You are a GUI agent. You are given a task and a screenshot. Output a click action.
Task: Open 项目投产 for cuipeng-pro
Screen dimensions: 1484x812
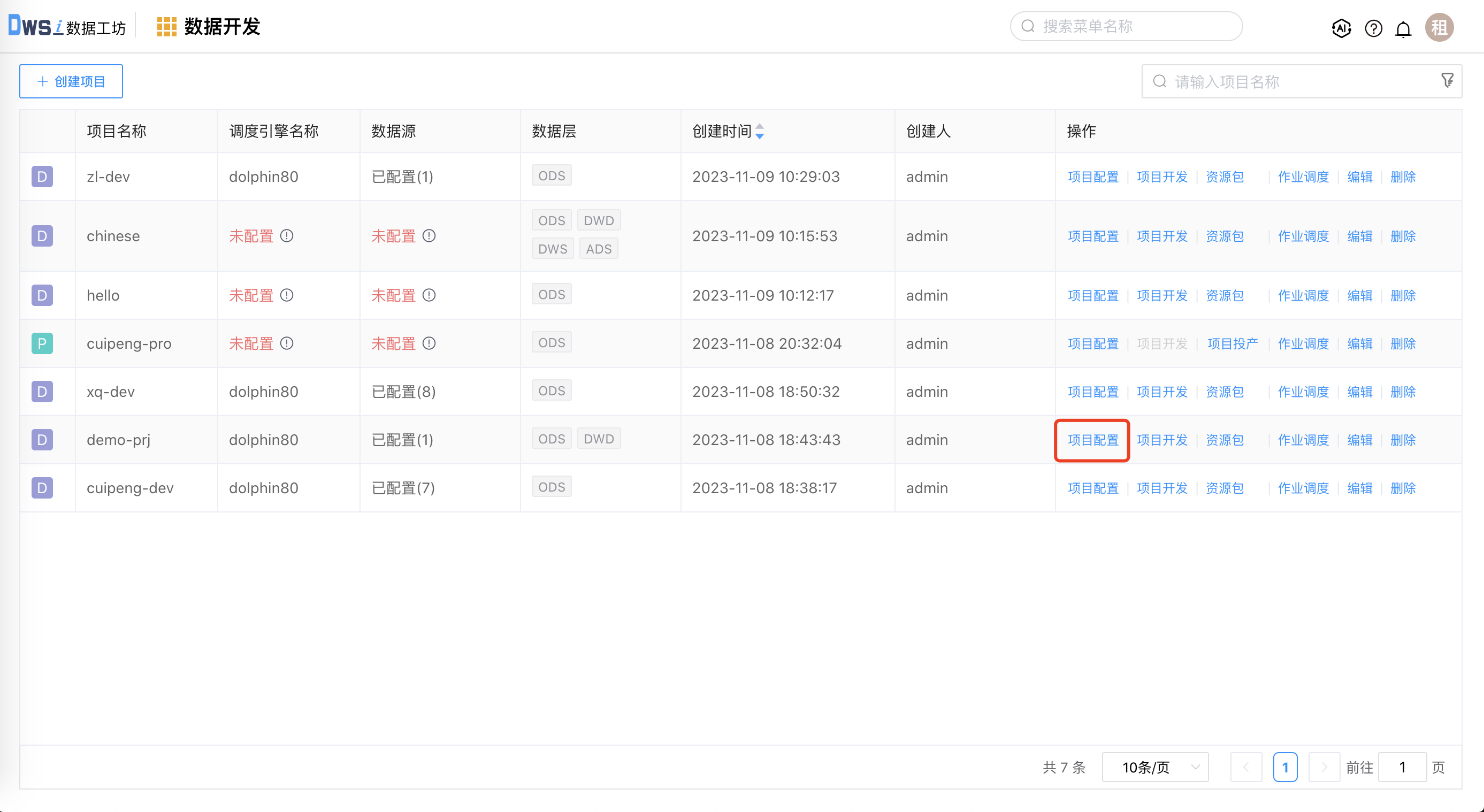click(x=1233, y=343)
